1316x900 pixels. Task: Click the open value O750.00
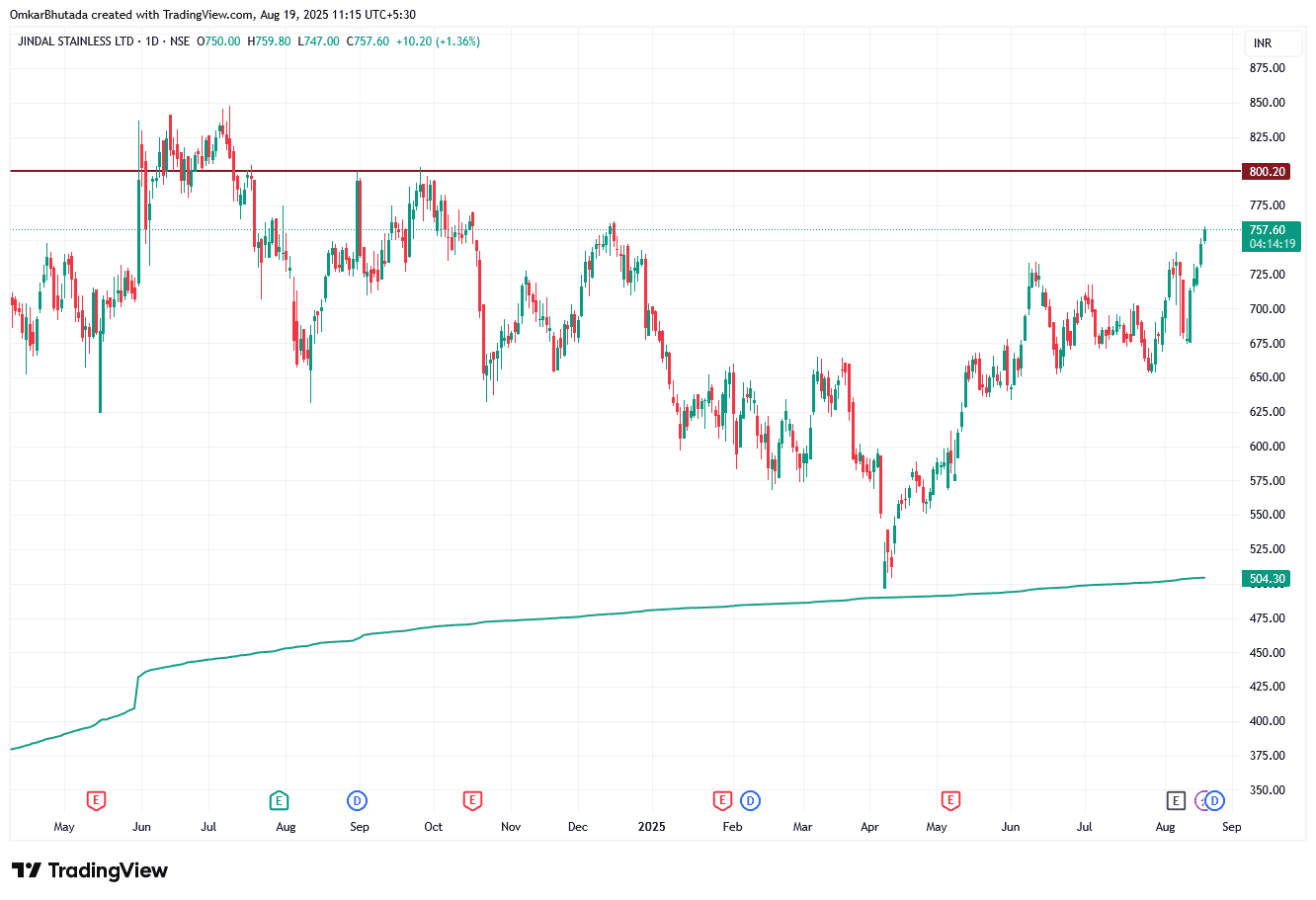(x=218, y=41)
